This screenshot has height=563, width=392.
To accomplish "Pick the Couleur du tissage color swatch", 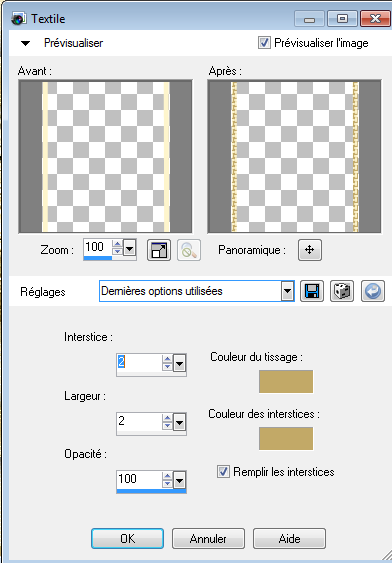I will (286, 381).
